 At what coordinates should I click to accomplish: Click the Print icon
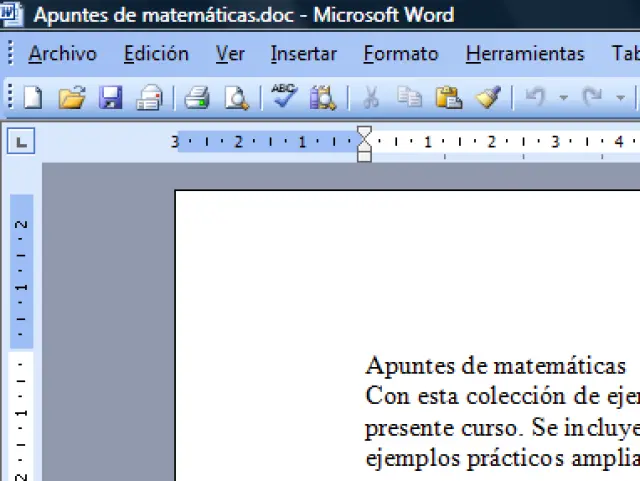(197, 98)
